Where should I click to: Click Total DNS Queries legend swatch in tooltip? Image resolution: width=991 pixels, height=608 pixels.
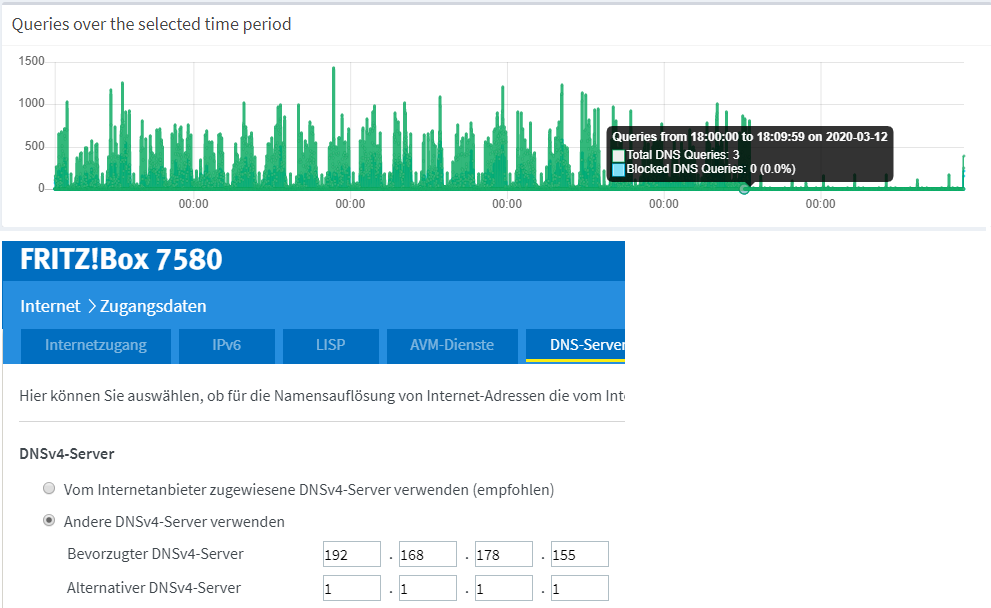point(618,155)
